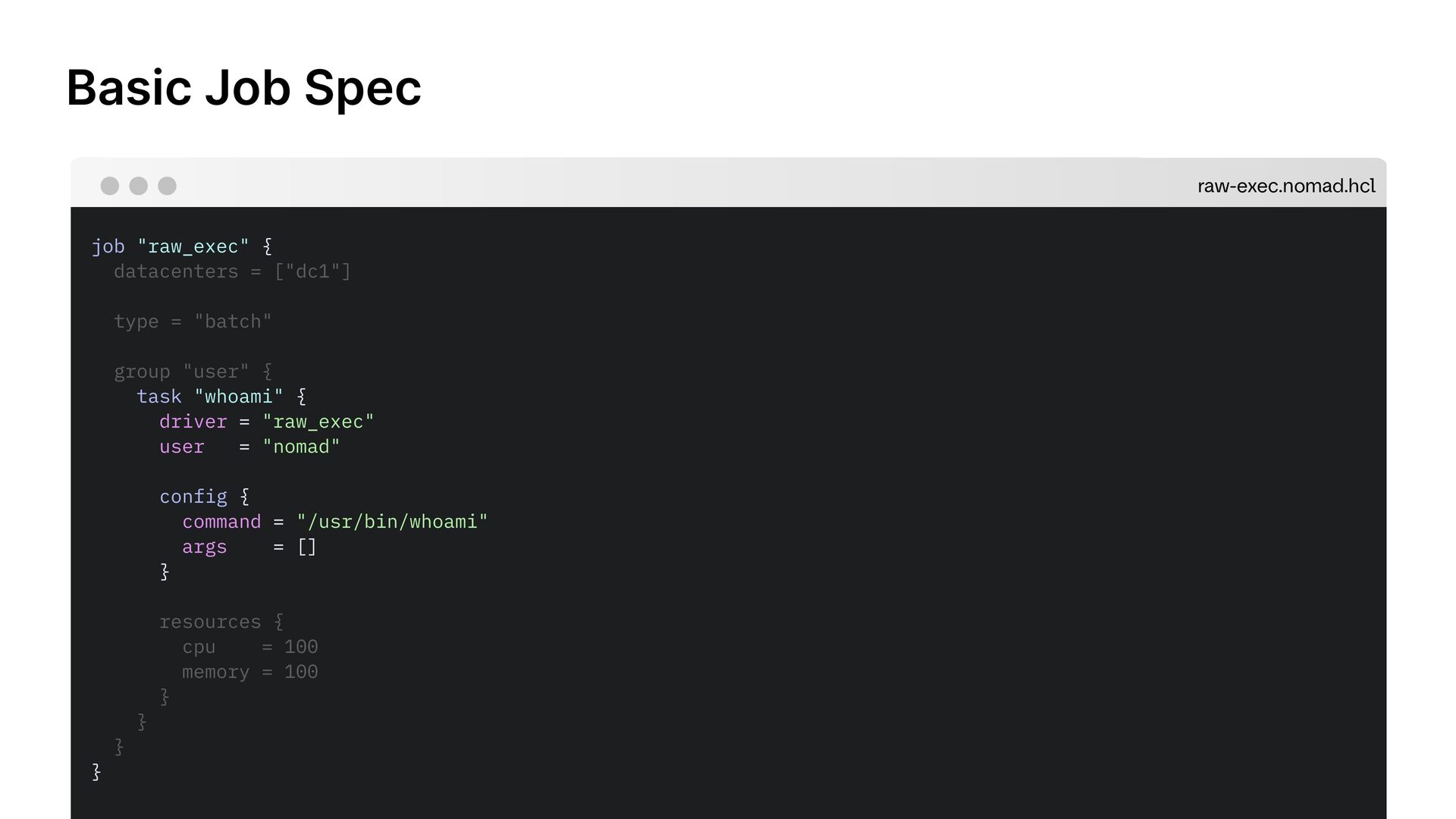Click the leftmost gray window dot
The width and height of the screenshot is (1456, 819).
110,186
